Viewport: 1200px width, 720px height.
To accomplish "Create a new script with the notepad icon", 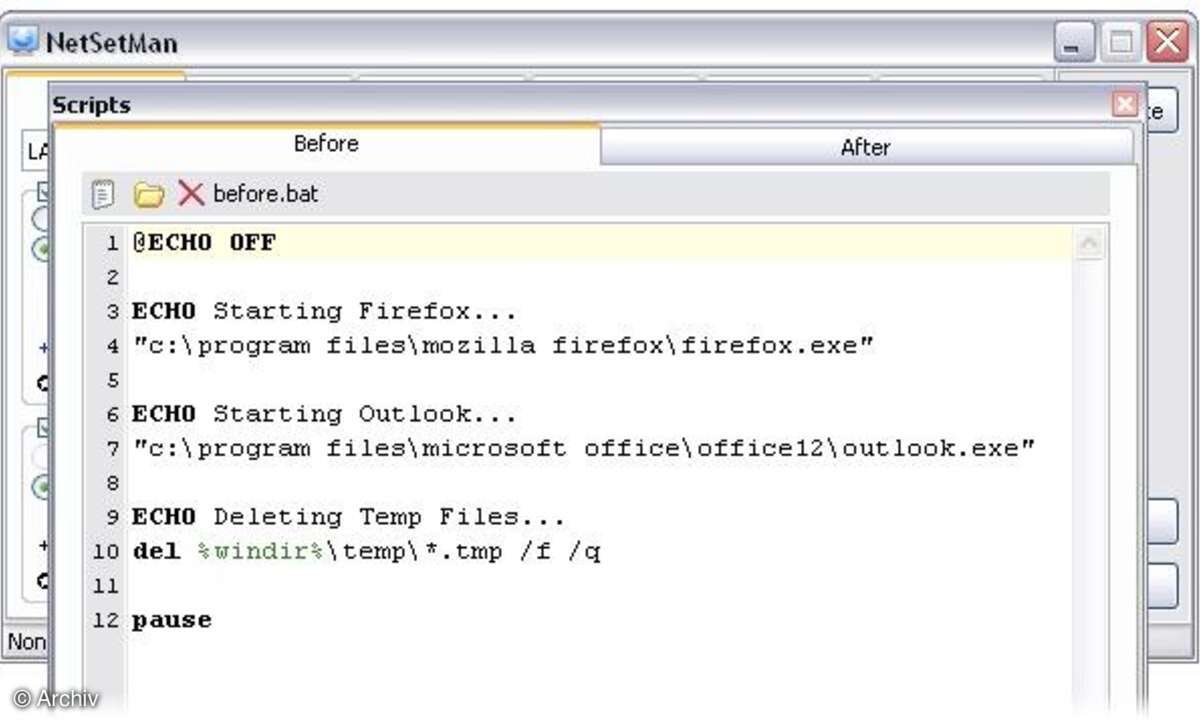I will [x=103, y=194].
